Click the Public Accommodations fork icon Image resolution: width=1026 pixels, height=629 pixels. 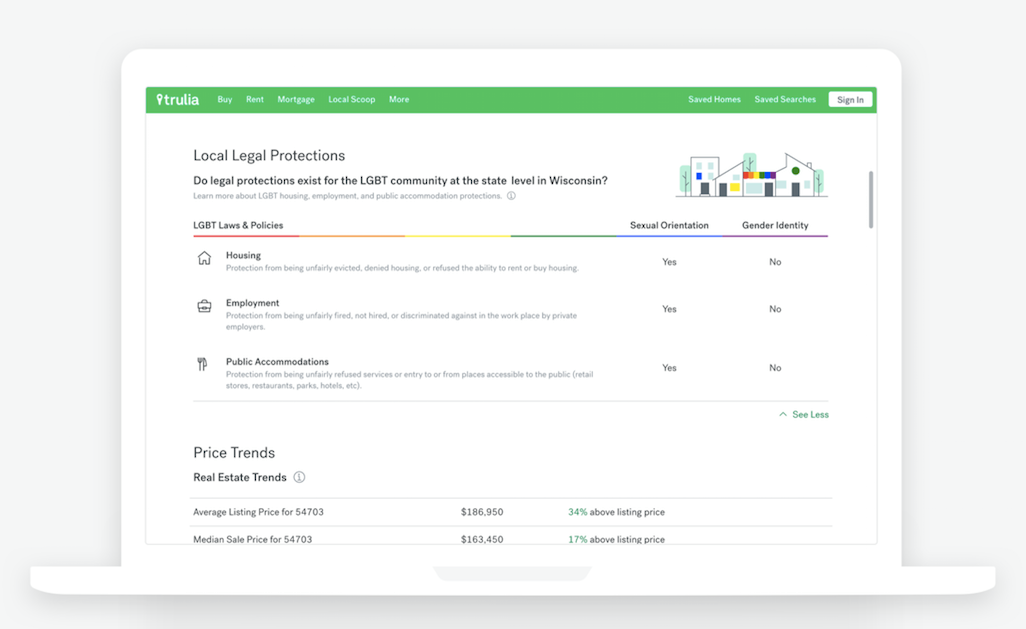point(203,365)
